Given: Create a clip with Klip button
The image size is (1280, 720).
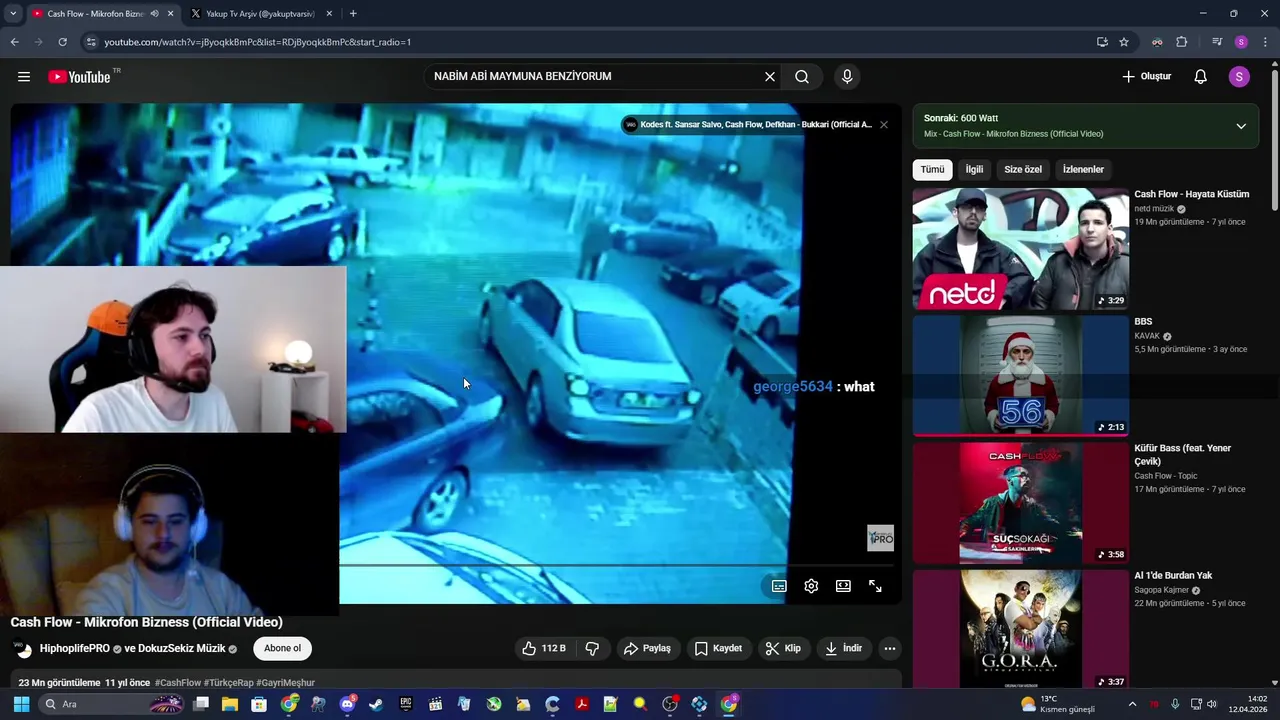Looking at the screenshot, I should [783, 648].
